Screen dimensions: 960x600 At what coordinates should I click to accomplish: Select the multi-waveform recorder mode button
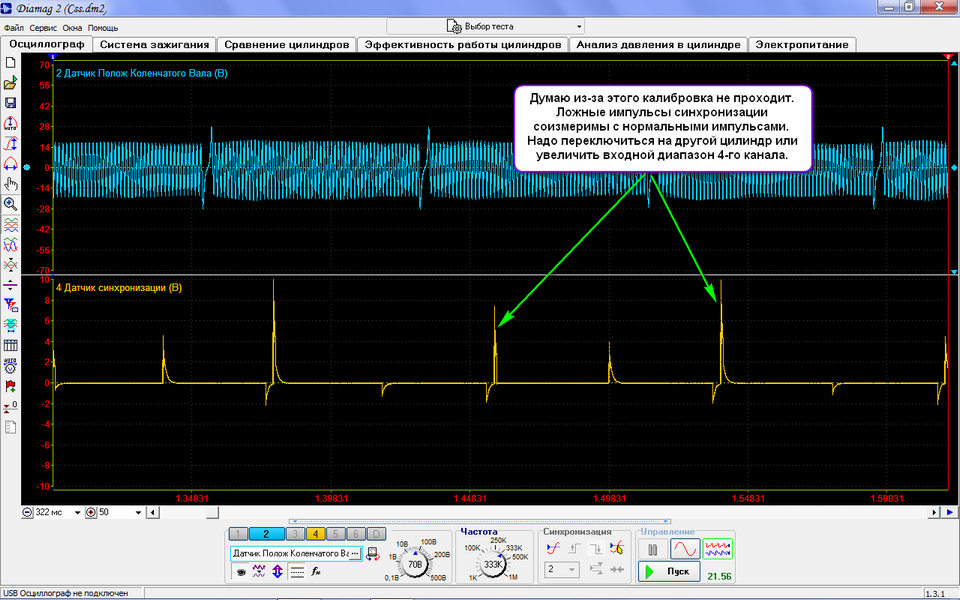(718, 549)
